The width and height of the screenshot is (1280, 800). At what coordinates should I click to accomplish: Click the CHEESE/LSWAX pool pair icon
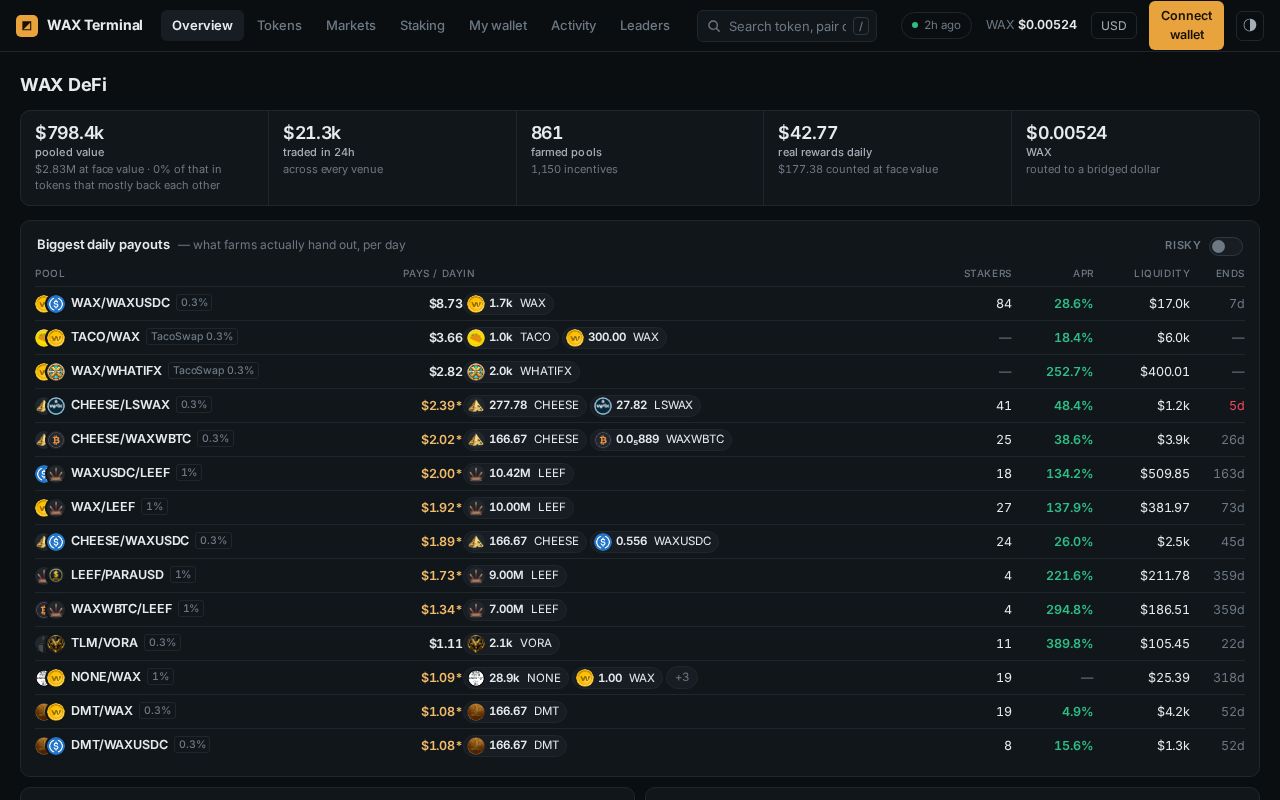point(50,405)
